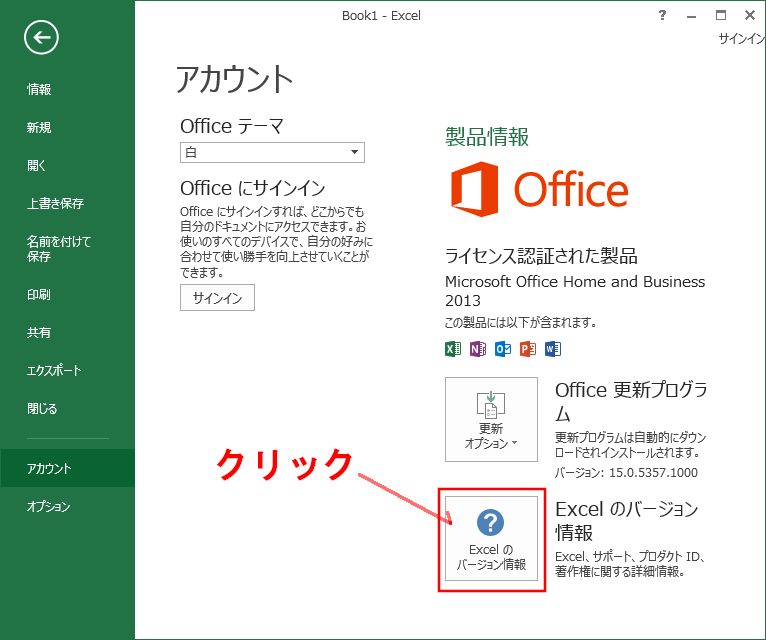This screenshot has width=766, height=640.
Task: Click the サインイン button under Office にサインイン
Action: click(x=217, y=298)
